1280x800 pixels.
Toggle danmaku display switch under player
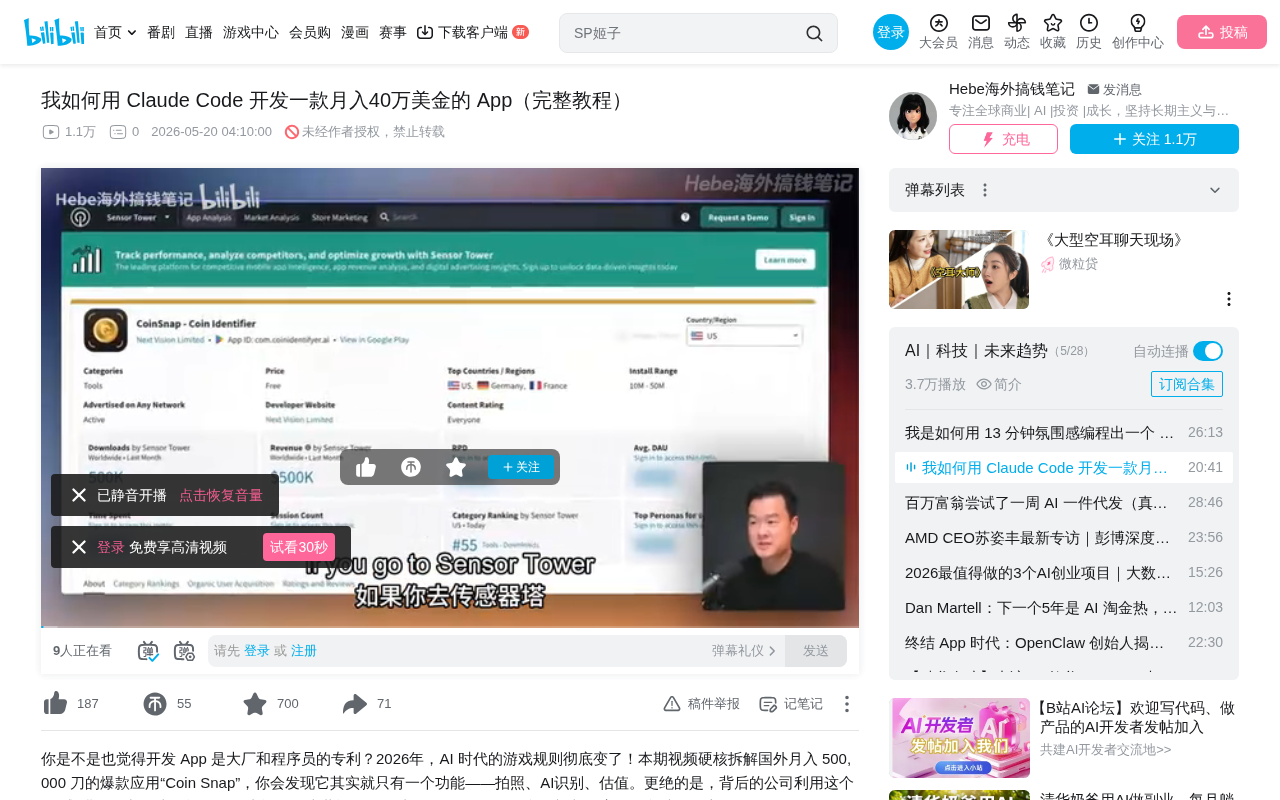pos(149,651)
